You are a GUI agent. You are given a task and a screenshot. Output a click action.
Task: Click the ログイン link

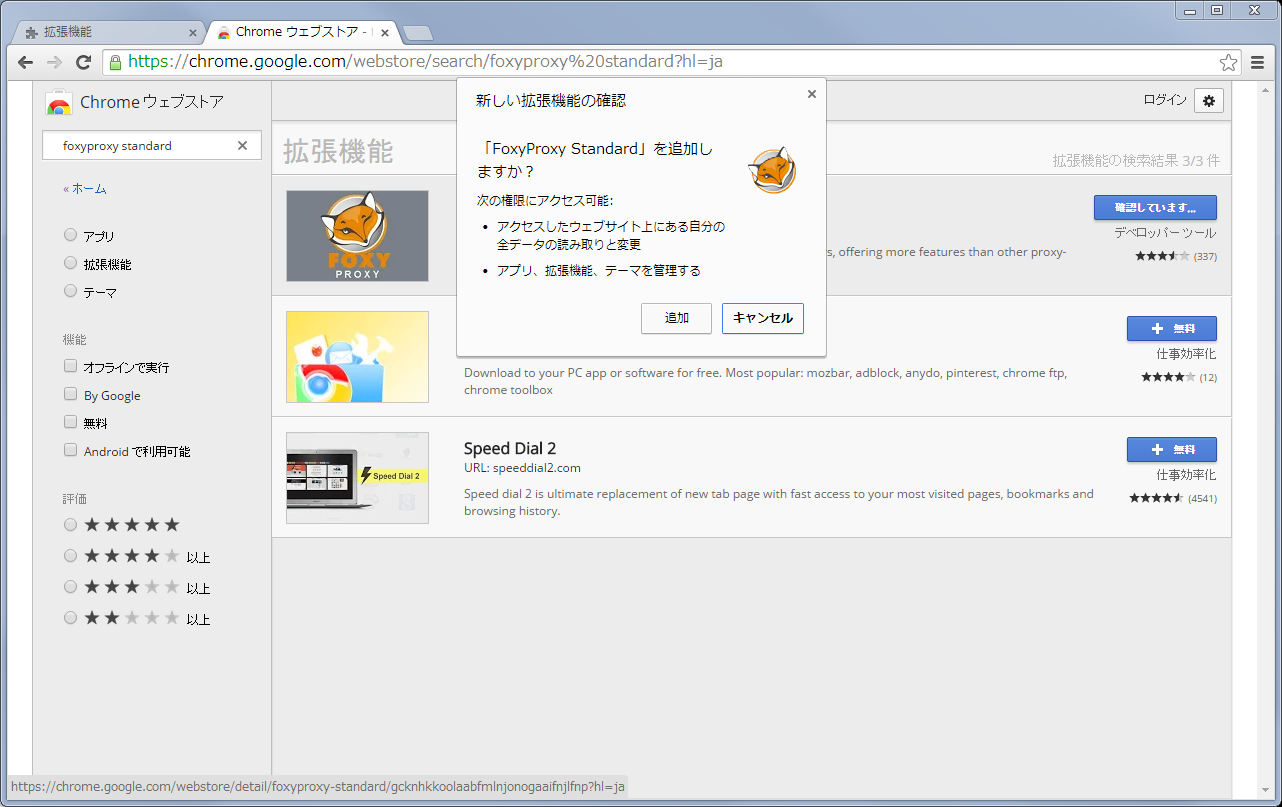point(1165,100)
